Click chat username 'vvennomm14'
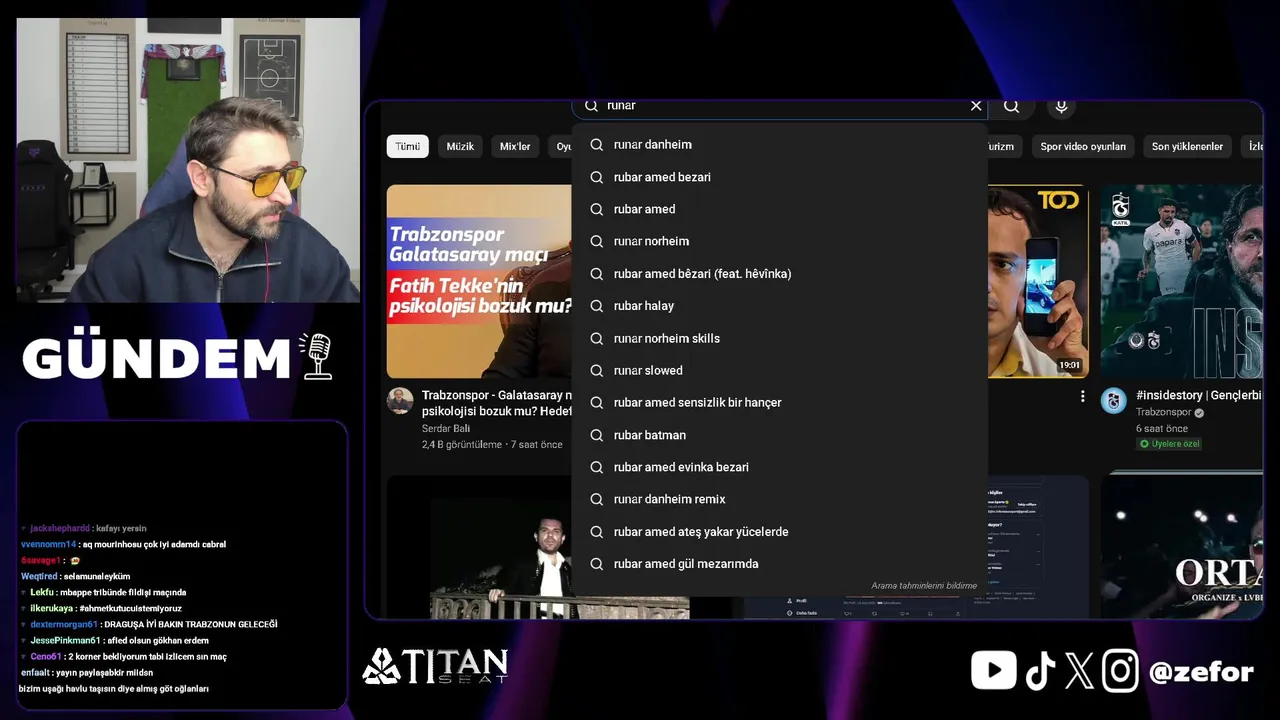 click(48, 544)
